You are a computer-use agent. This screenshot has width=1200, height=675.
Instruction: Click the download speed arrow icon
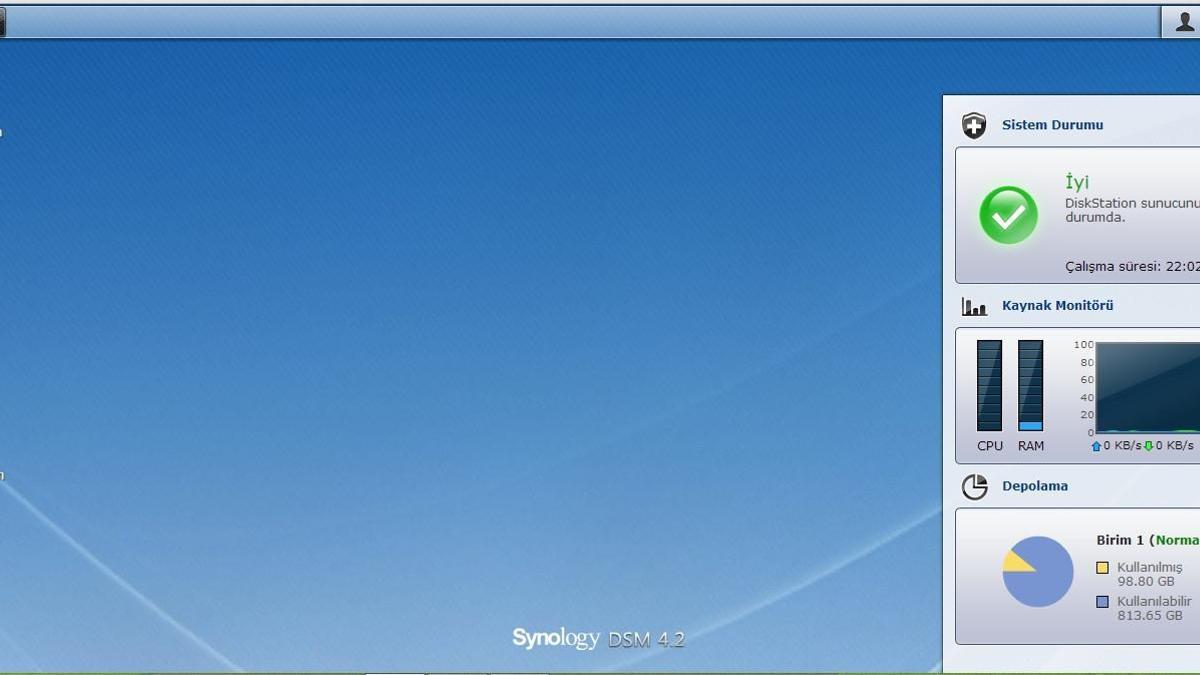(1148, 446)
